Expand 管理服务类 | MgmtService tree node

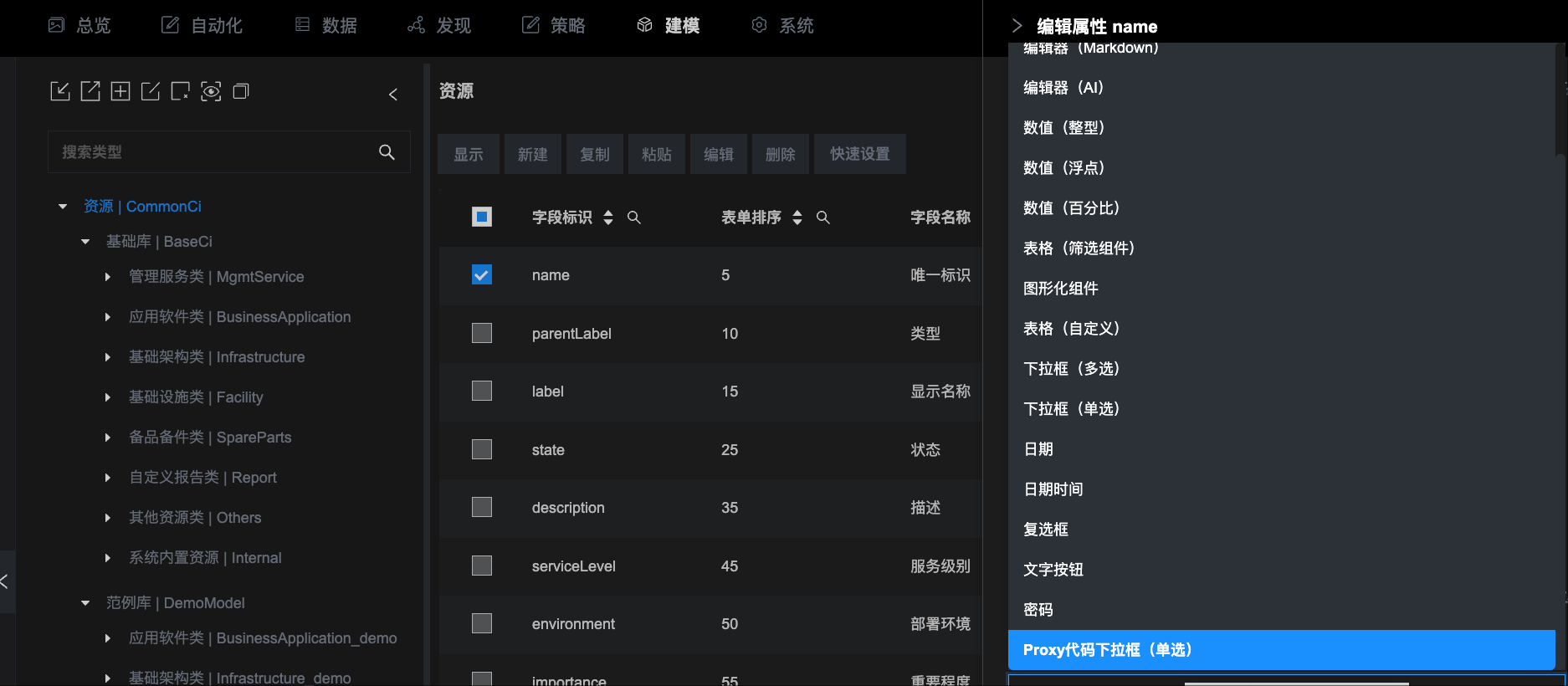tap(107, 277)
